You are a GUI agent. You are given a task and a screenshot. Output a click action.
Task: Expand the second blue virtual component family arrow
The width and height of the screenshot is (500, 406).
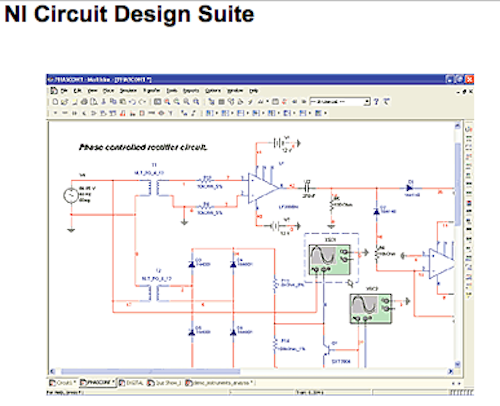(233, 113)
